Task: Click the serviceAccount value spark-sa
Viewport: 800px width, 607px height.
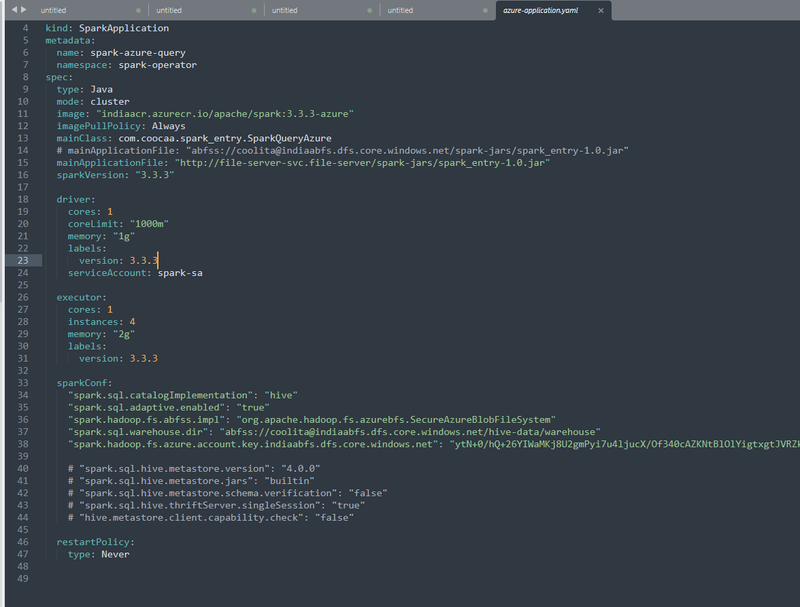Action: [x=180, y=273]
